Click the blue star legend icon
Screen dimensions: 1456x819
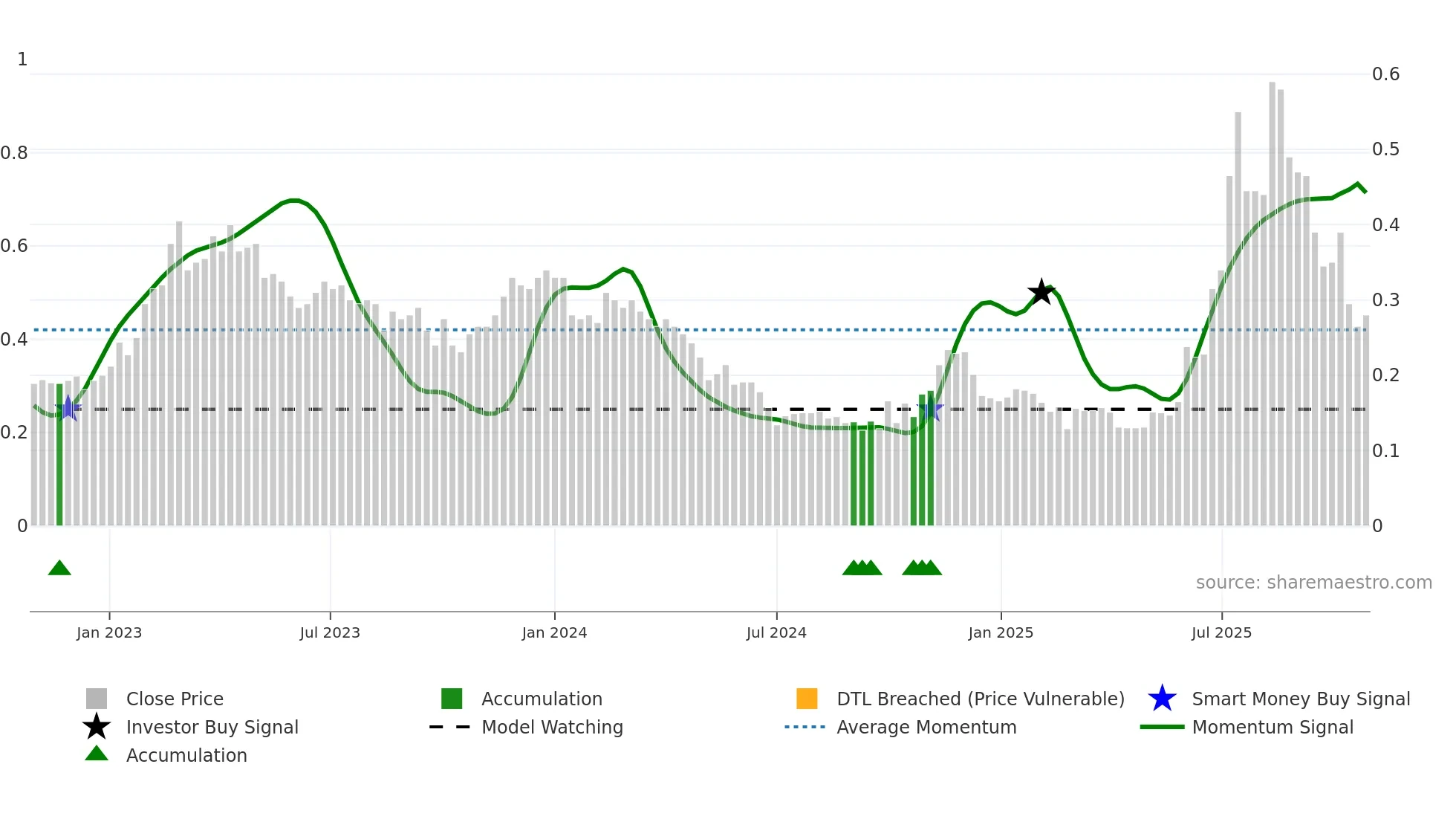1162,699
